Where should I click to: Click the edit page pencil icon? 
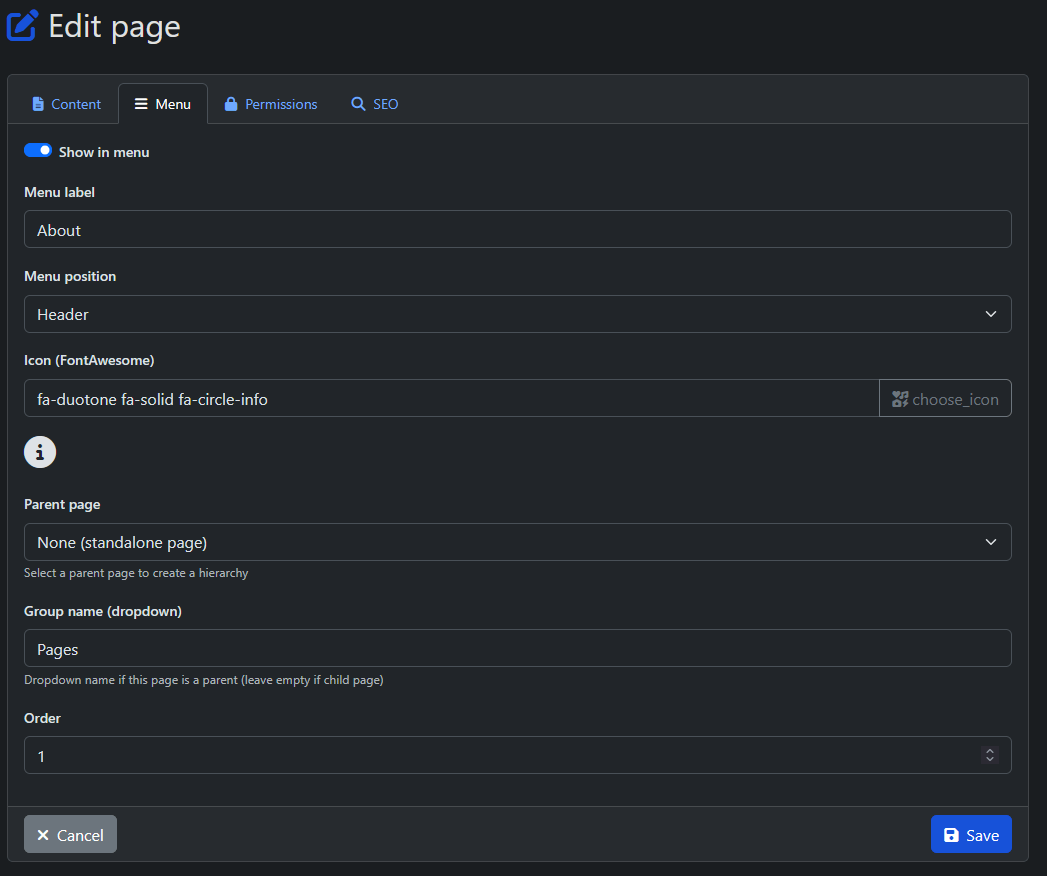click(22, 25)
